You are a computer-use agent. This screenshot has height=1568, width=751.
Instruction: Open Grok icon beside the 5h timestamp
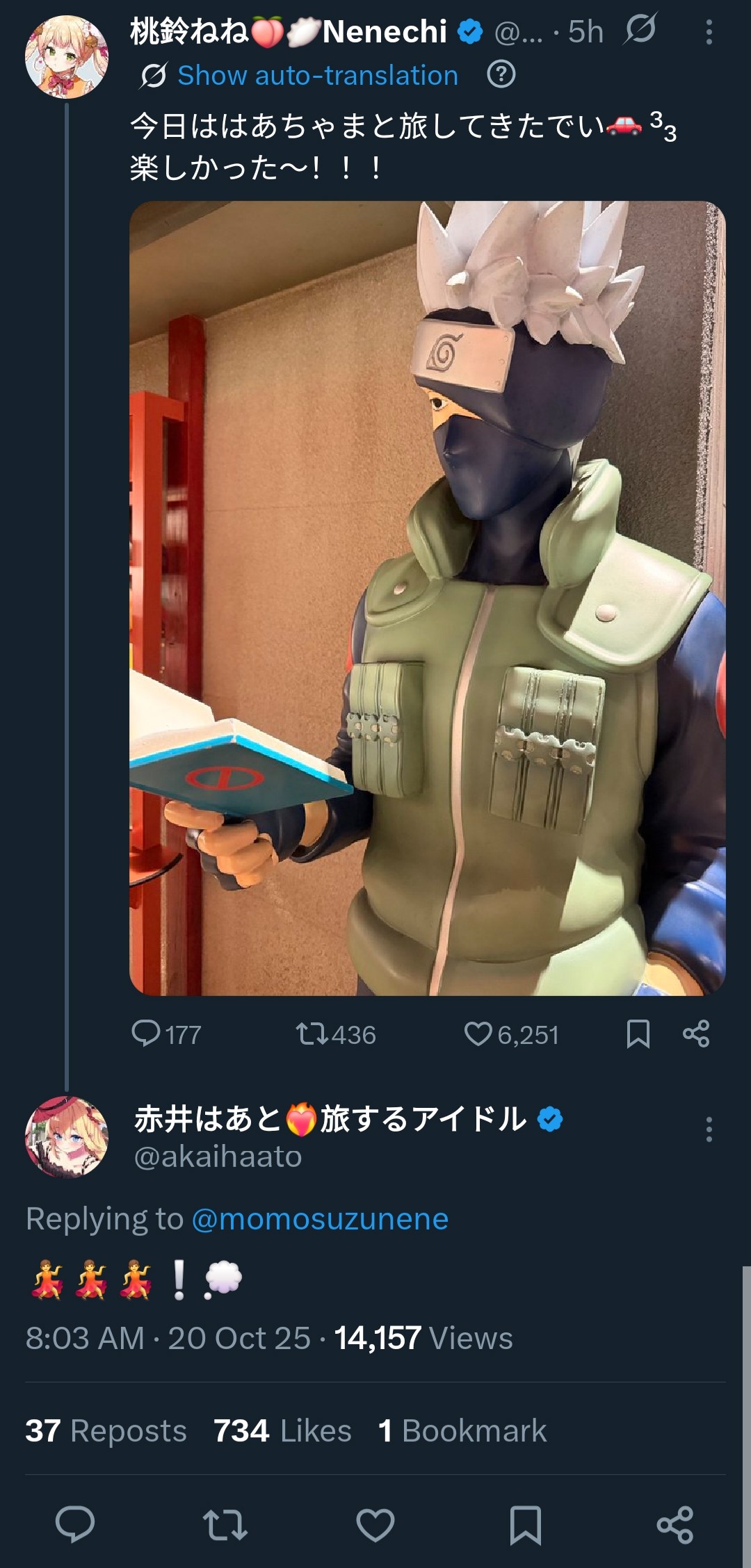640,29
